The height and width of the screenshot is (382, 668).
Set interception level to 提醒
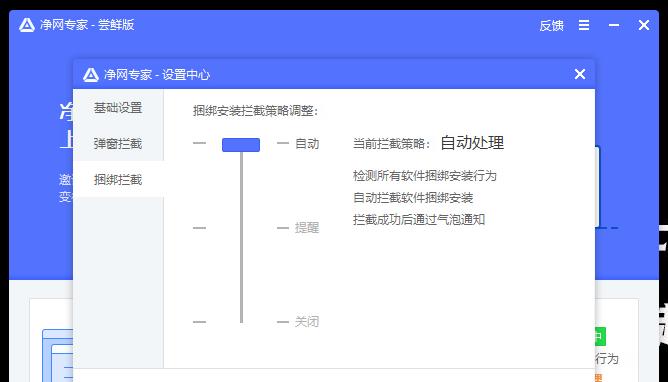[307, 228]
